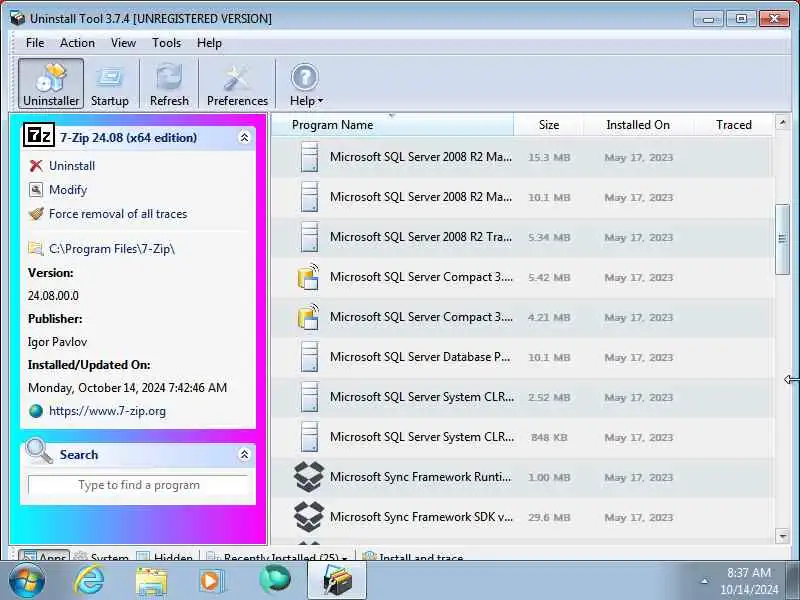The height and width of the screenshot is (600, 800).
Task: Click the broom Force removal icon
Action: click(x=36, y=214)
